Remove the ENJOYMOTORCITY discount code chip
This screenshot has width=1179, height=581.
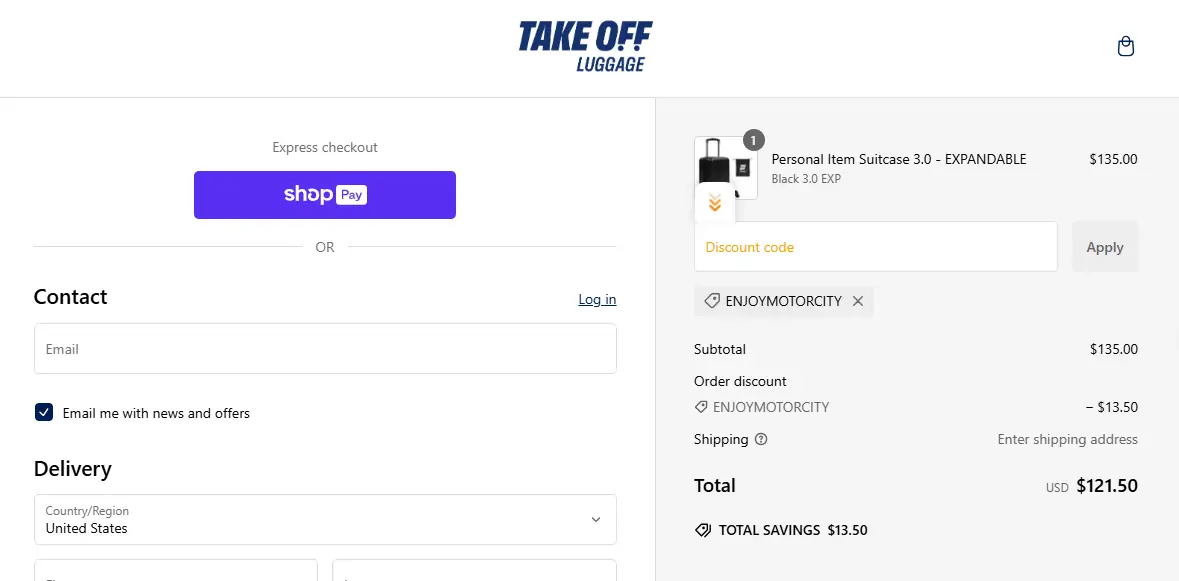tap(858, 301)
